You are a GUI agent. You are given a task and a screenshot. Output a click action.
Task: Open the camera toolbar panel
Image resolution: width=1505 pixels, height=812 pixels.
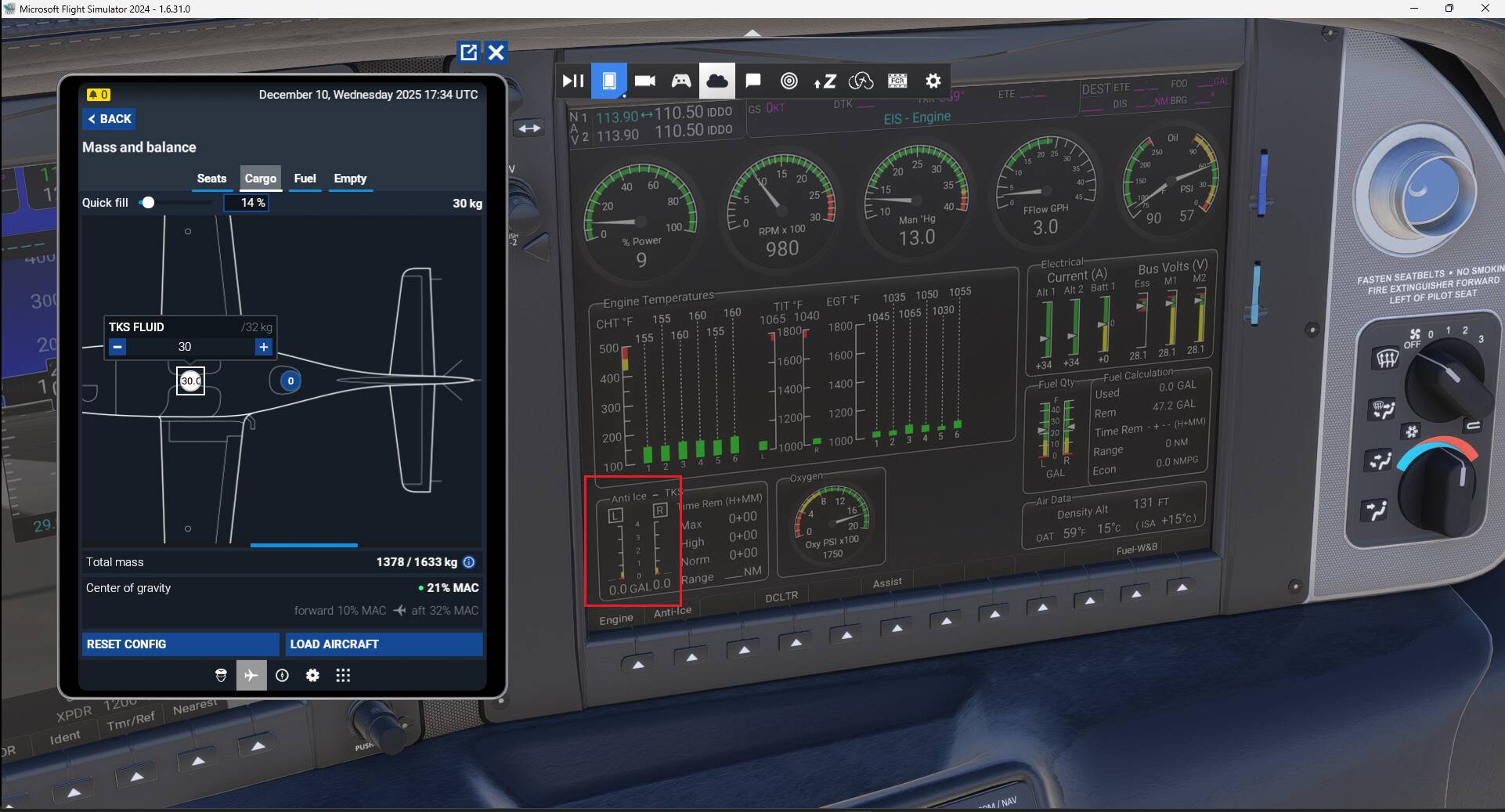(644, 81)
